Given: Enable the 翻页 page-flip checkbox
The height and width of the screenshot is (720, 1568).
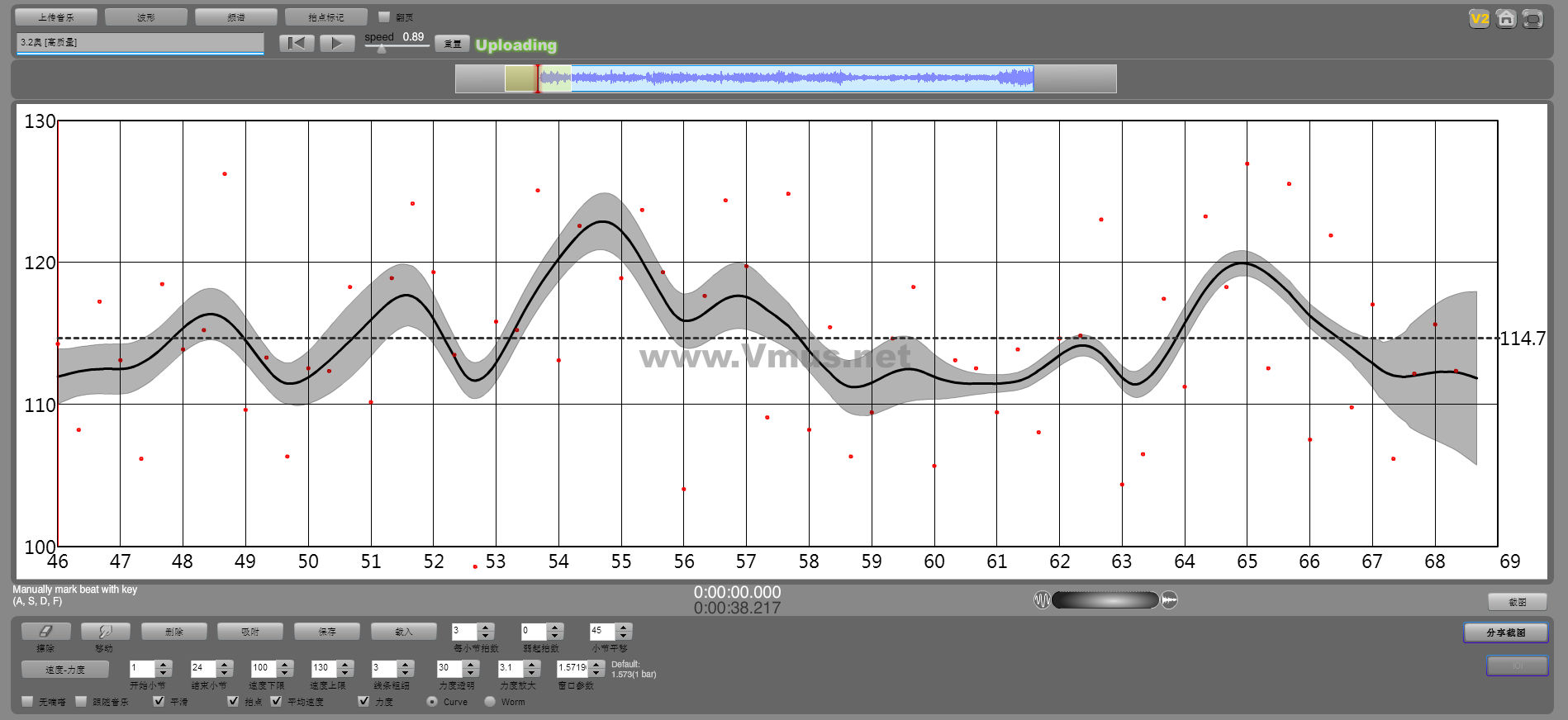Looking at the screenshot, I should click(x=384, y=17).
